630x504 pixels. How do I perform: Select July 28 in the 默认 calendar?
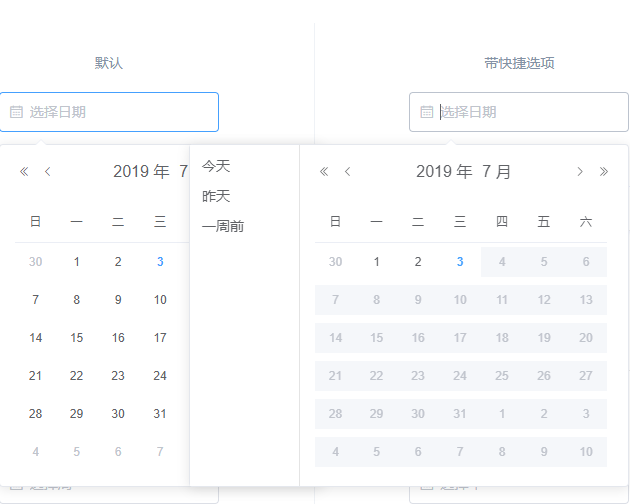click(x=35, y=414)
